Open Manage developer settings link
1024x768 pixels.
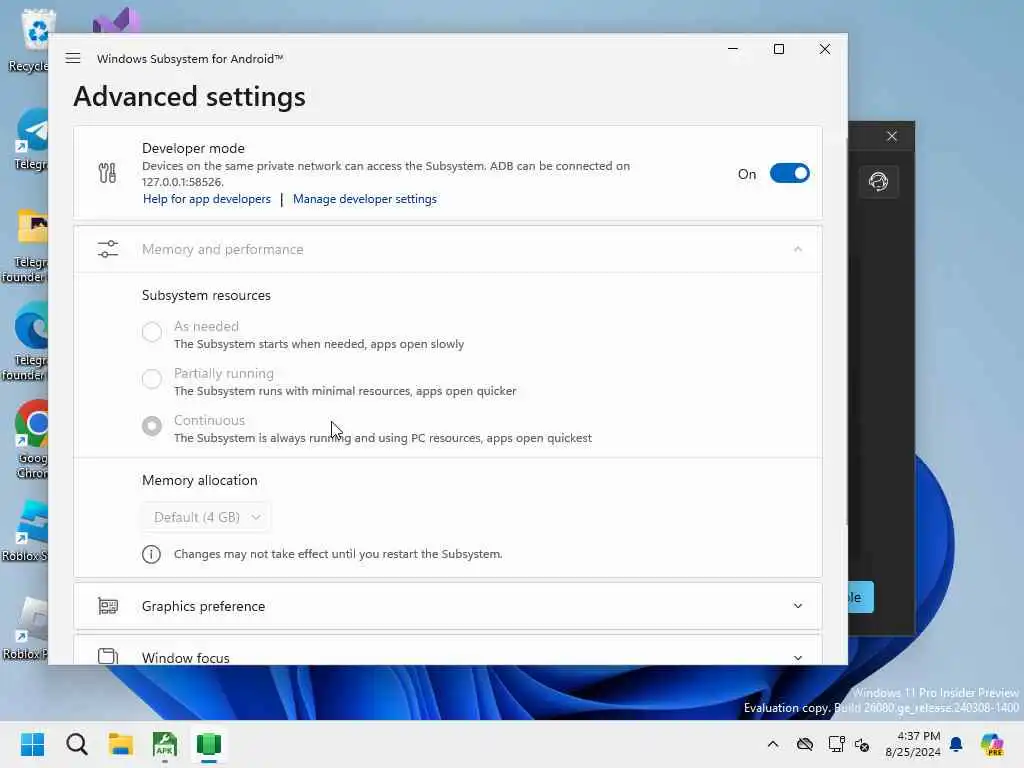click(x=364, y=199)
